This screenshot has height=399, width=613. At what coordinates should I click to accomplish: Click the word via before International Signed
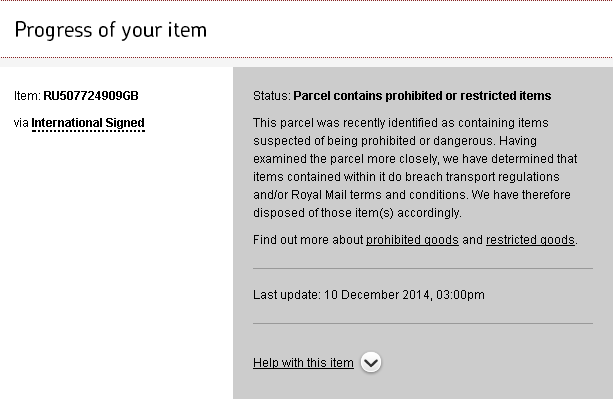21,123
